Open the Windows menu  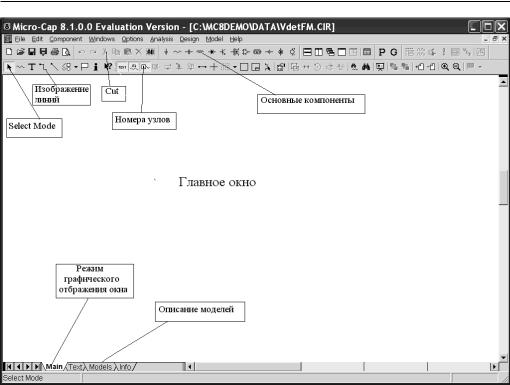pos(102,39)
